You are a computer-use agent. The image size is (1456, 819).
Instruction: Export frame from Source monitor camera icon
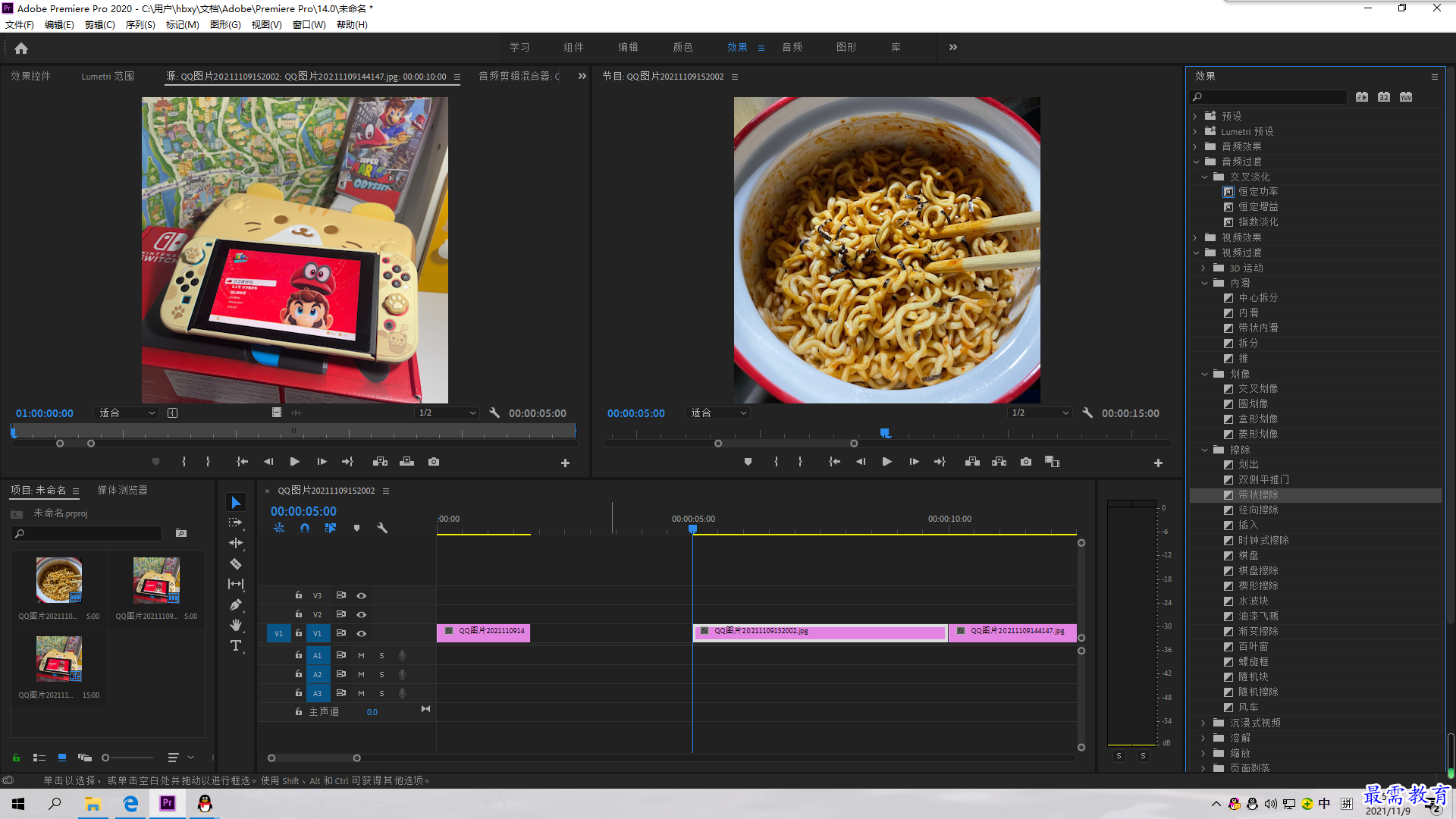click(434, 462)
